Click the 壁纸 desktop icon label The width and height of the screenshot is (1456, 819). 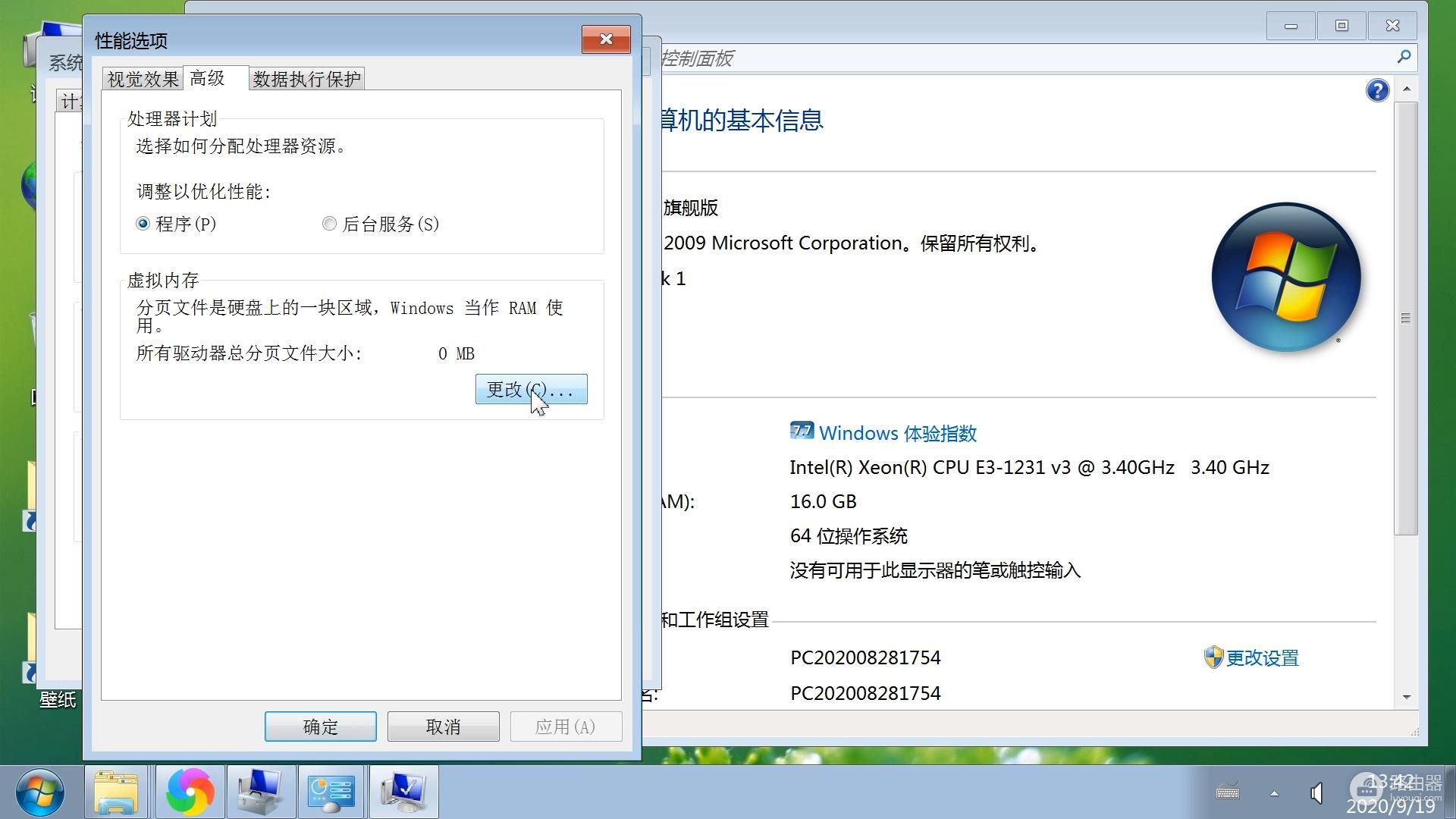click(x=58, y=699)
